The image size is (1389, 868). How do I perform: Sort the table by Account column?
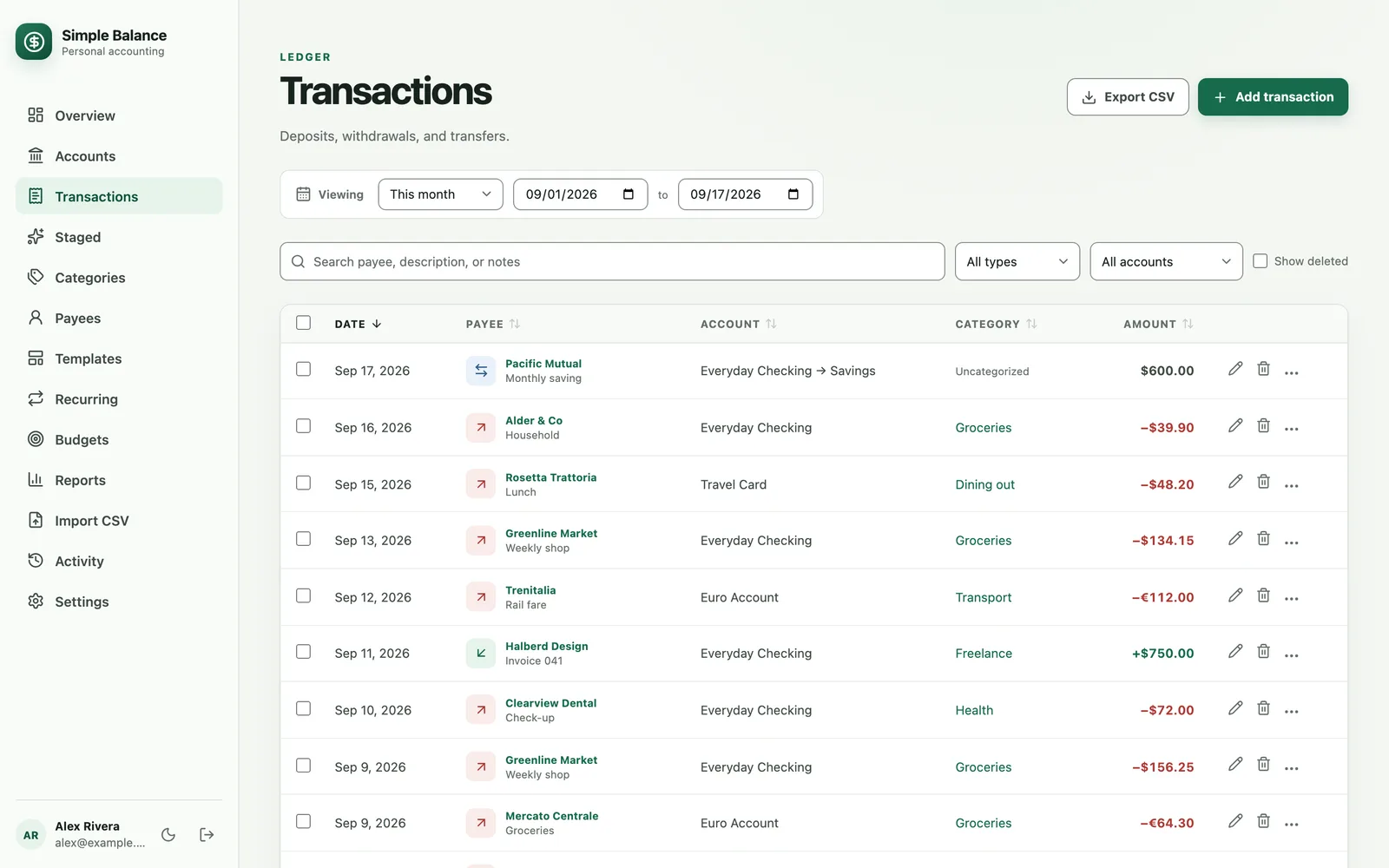(x=739, y=324)
